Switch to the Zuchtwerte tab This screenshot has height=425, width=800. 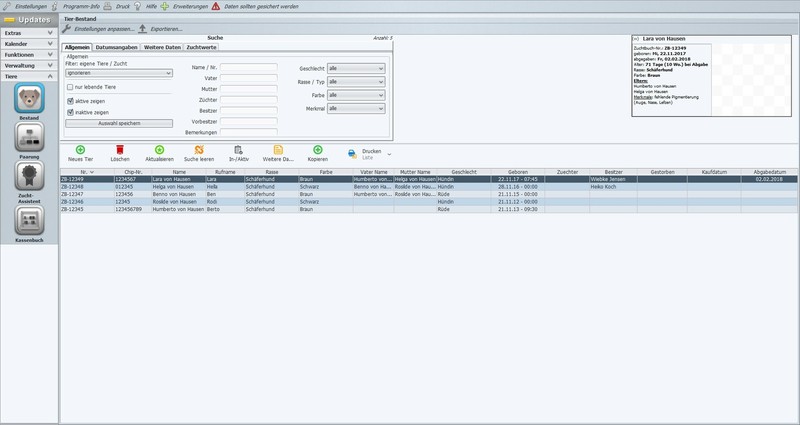(202, 47)
